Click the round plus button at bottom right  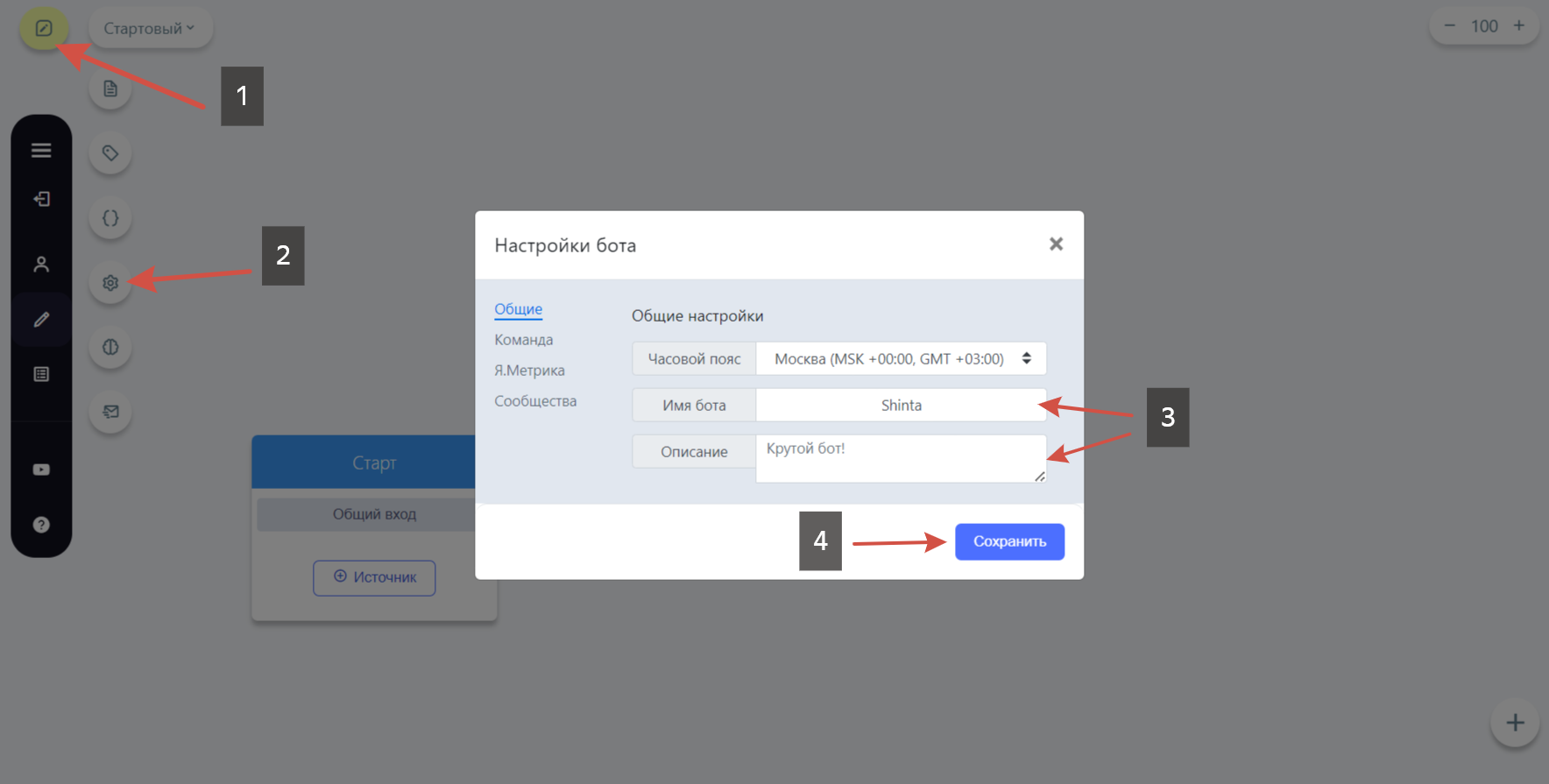click(x=1515, y=723)
